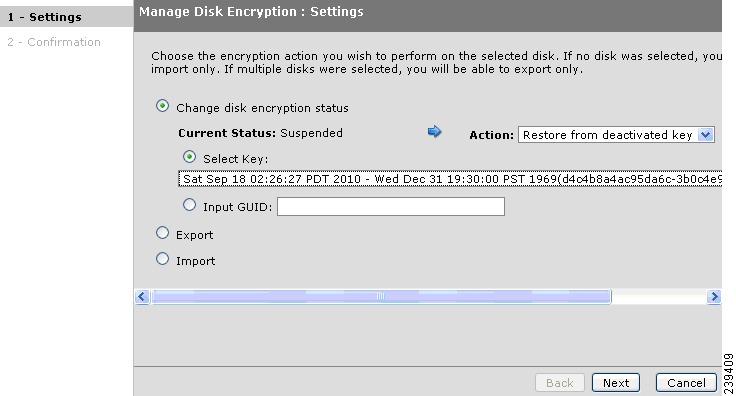Select the Import radio option
The width and height of the screenshot is (736, 396).
162,259
